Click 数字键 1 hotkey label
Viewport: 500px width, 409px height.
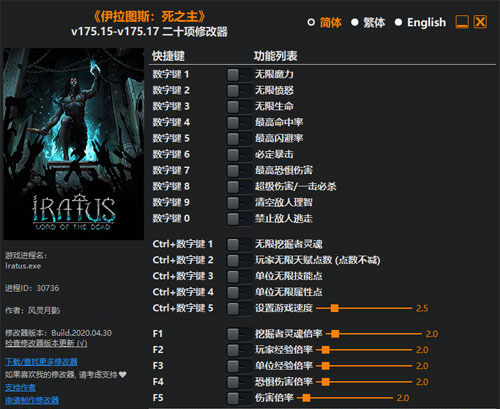tap(171, 74)
